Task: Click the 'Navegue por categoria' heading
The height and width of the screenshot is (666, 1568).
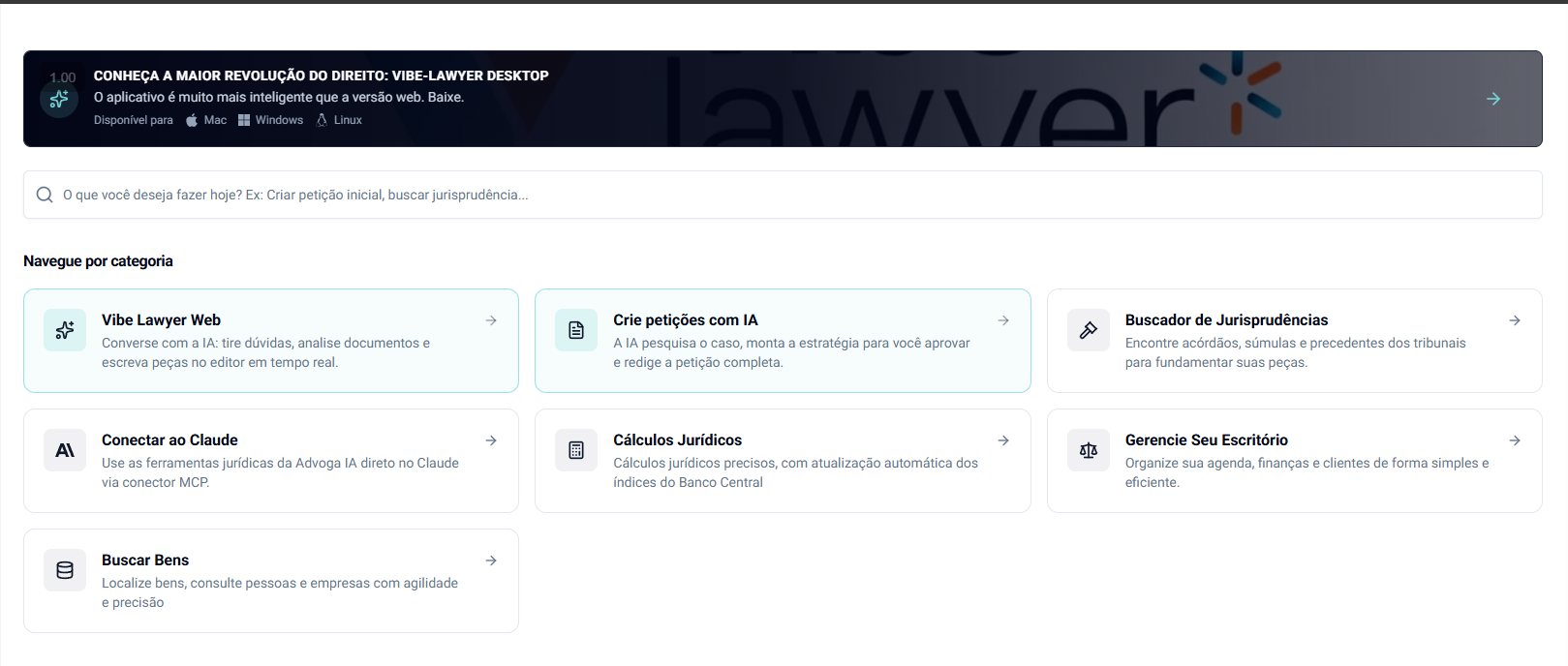Action: pyautogui.click(x=98, y=261)
